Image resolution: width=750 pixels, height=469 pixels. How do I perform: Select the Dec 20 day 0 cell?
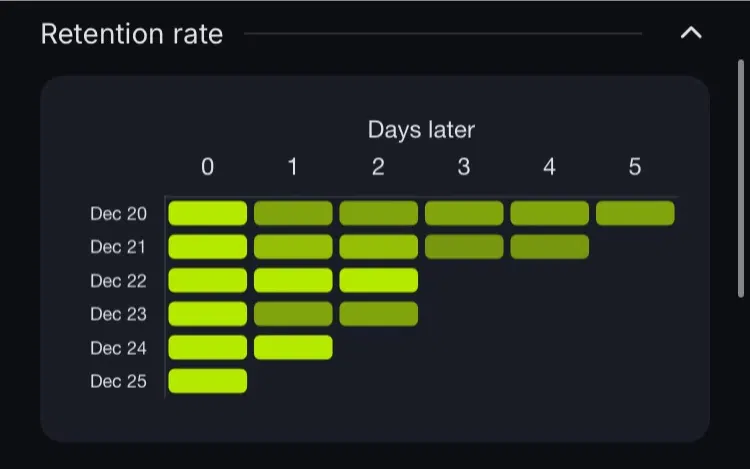click(x=207, y=213)
